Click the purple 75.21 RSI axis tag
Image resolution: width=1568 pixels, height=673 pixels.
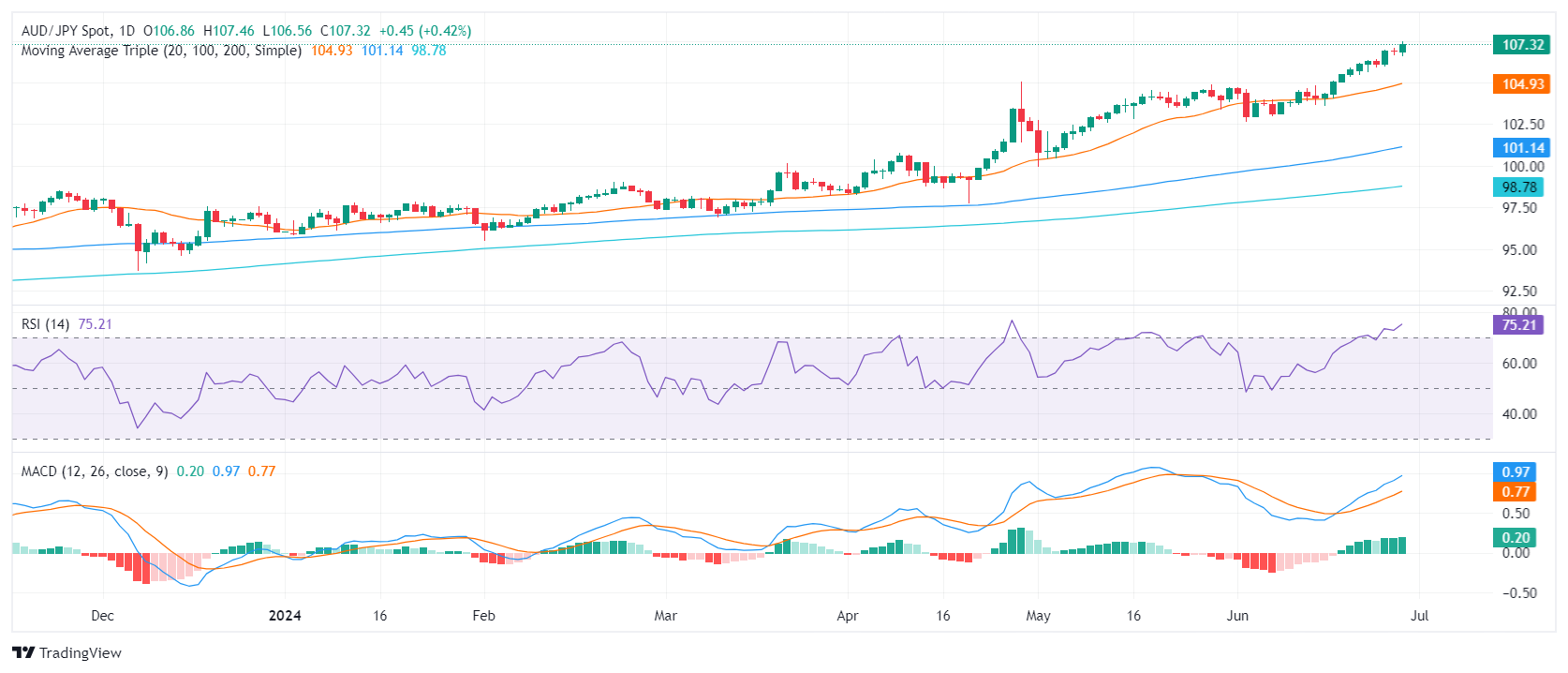click(1518, 325)
